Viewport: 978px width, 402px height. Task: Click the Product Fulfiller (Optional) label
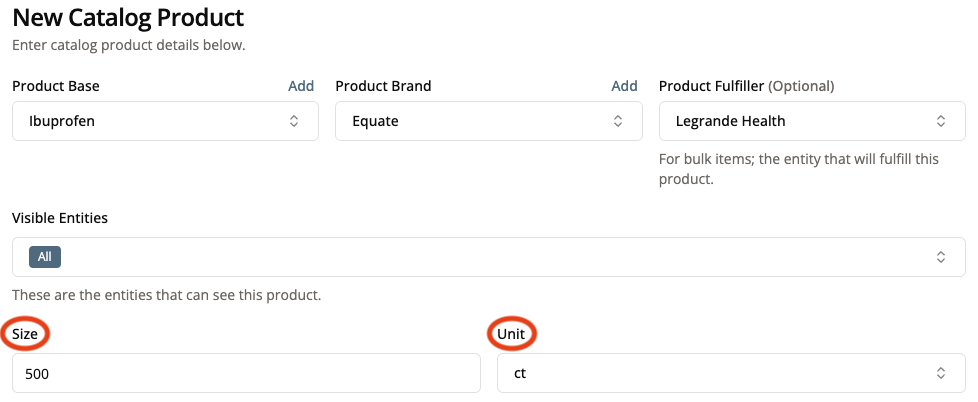coord(746,86)
